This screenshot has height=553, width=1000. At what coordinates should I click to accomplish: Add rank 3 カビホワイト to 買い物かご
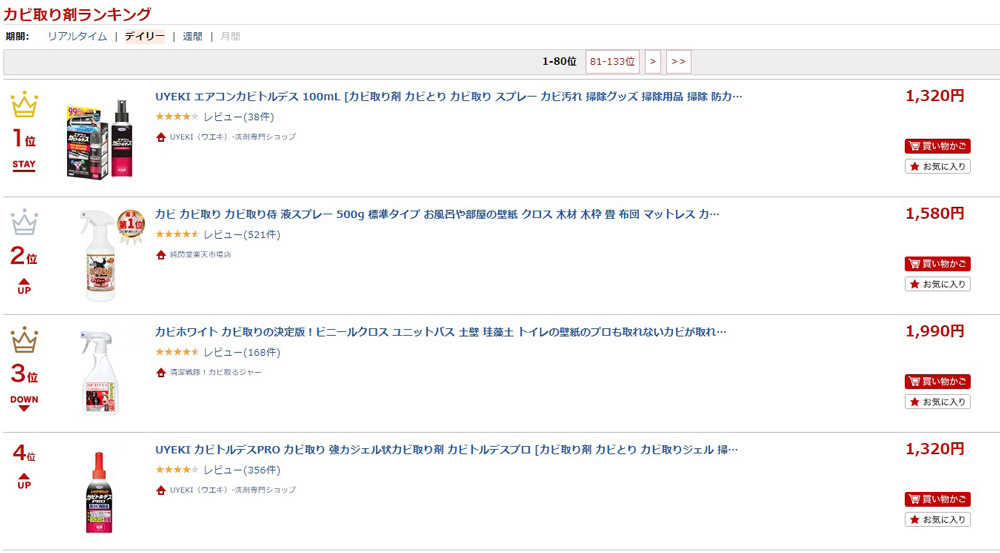[x=938, y=381]
